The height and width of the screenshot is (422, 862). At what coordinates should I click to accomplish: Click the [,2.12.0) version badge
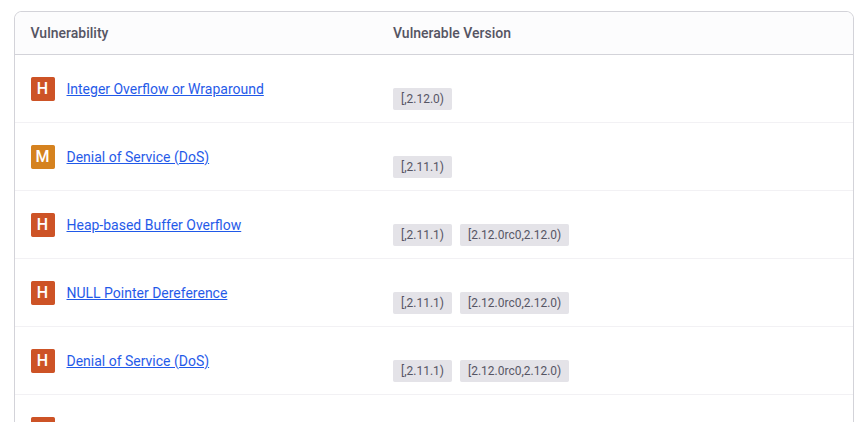(422, 99)
